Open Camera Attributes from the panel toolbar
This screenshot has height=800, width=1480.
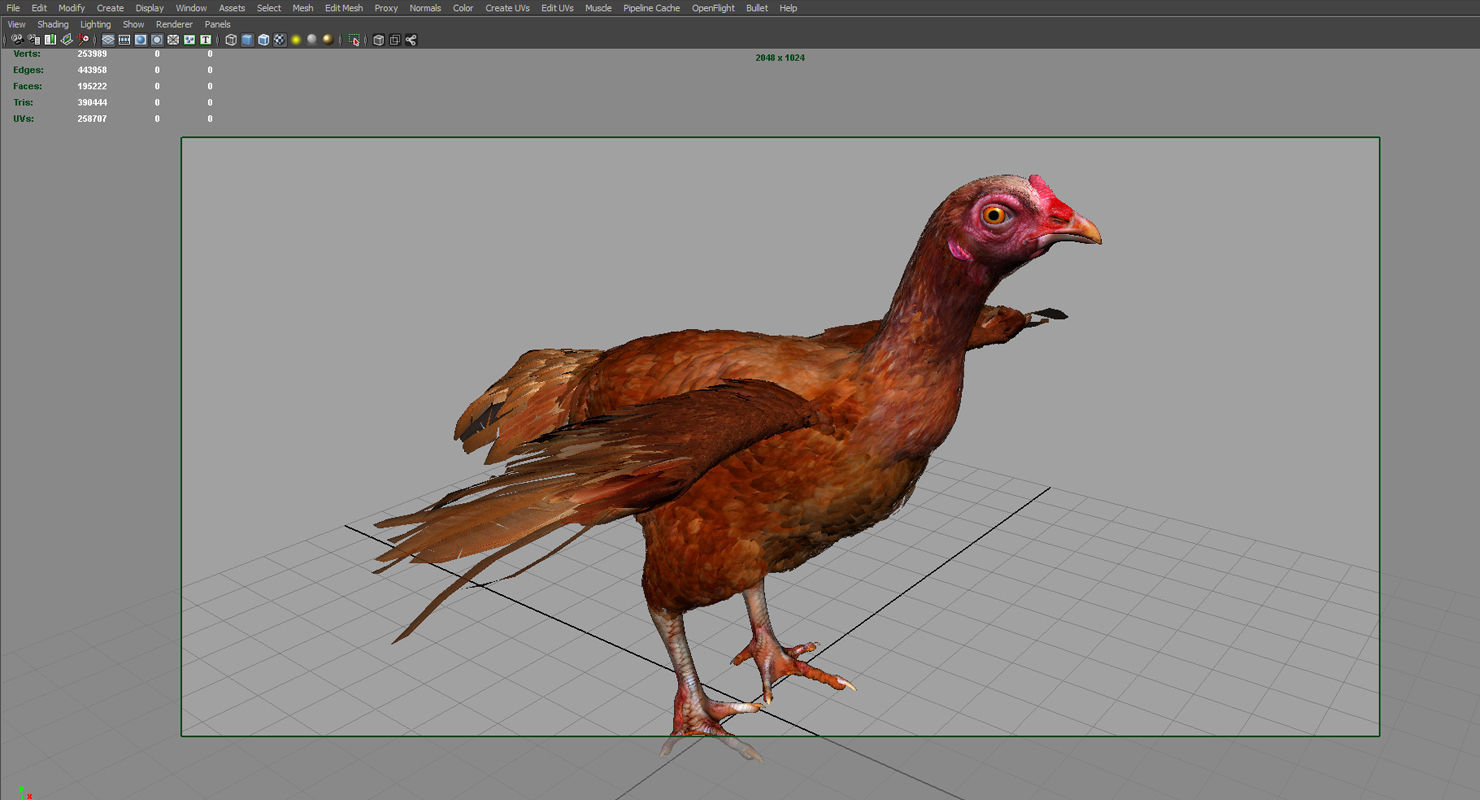[x=34, y=40]
